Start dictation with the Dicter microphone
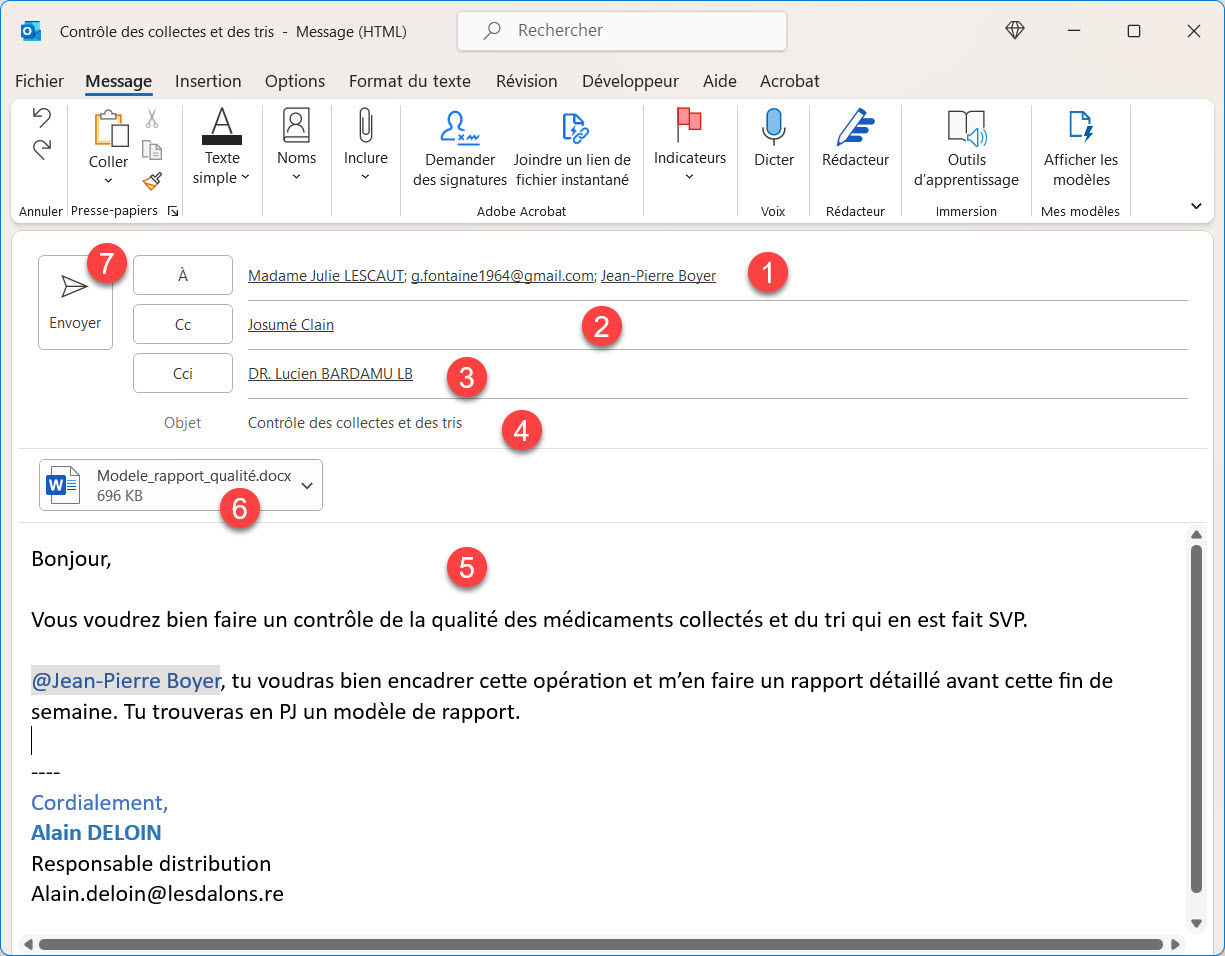The height and width of the screenshot is (956, 1225). pos(773,140)
